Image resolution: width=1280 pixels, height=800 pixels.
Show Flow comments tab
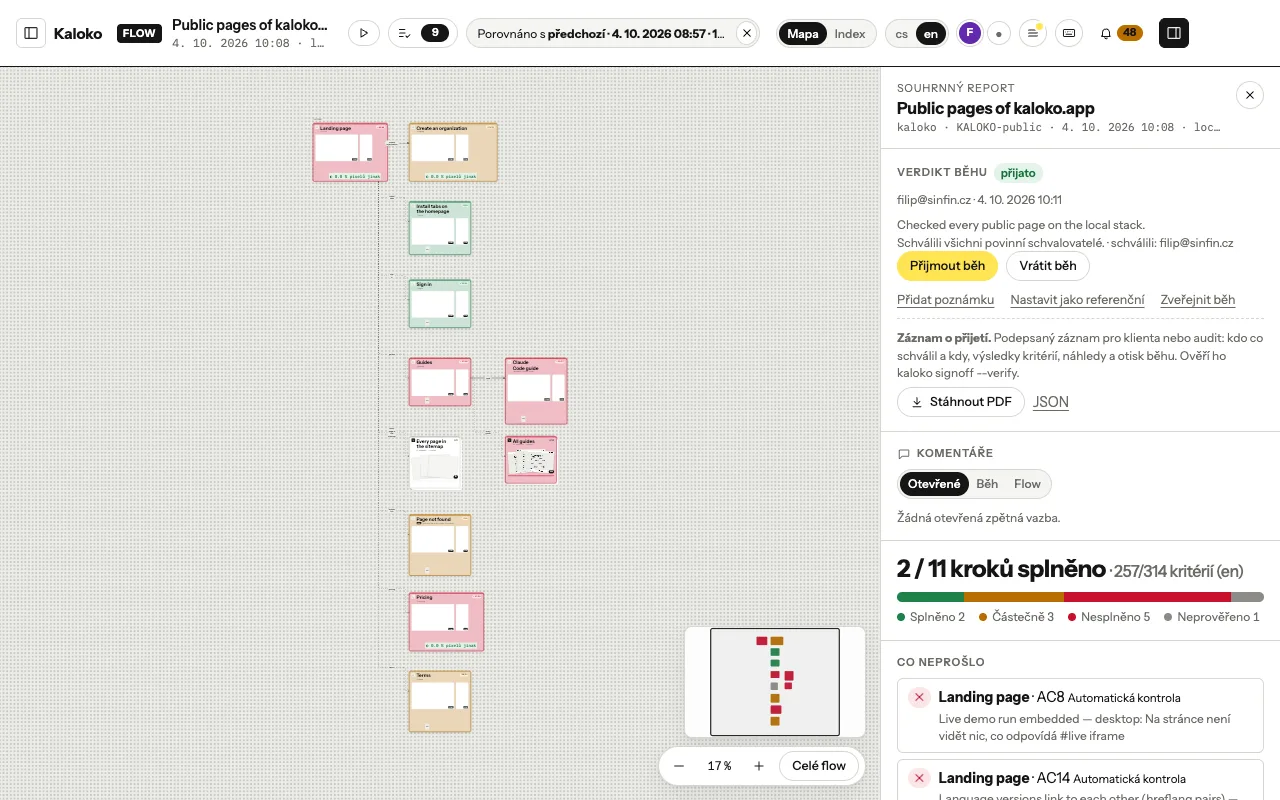coord(1027,484)
